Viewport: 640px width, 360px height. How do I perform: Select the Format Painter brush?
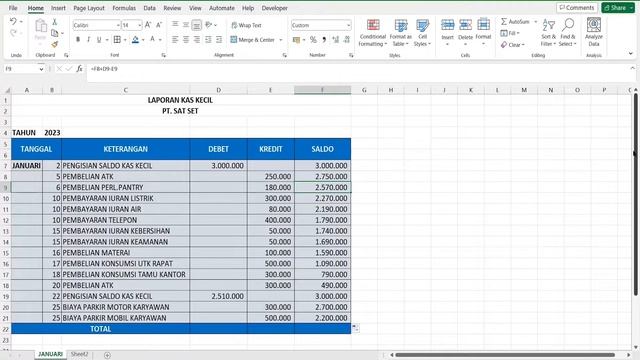point(55,44)
